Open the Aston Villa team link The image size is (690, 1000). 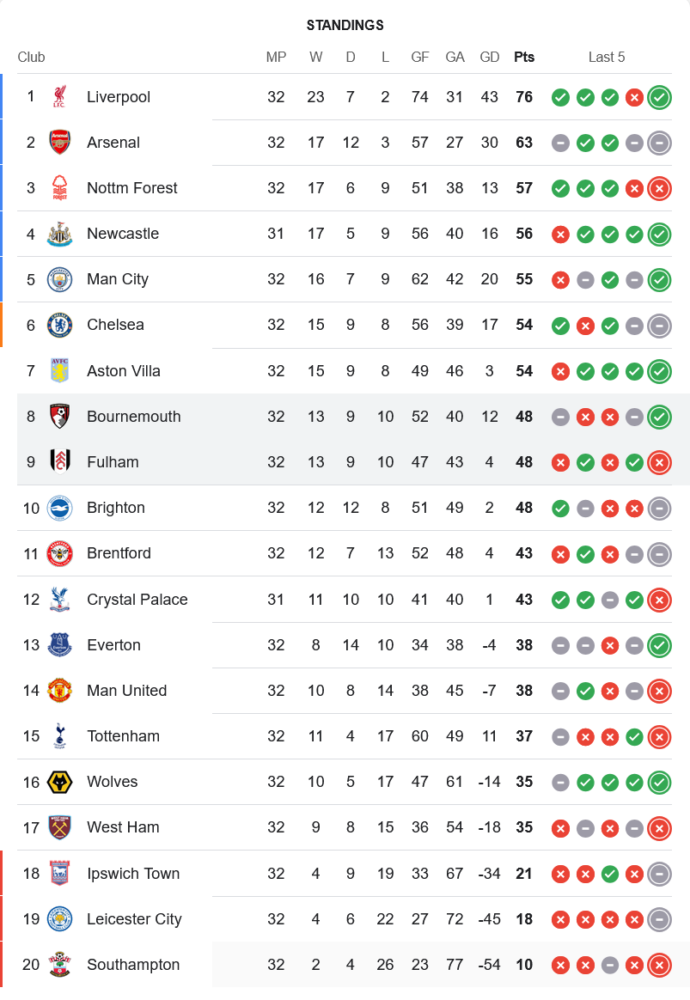tap(123, 371)
